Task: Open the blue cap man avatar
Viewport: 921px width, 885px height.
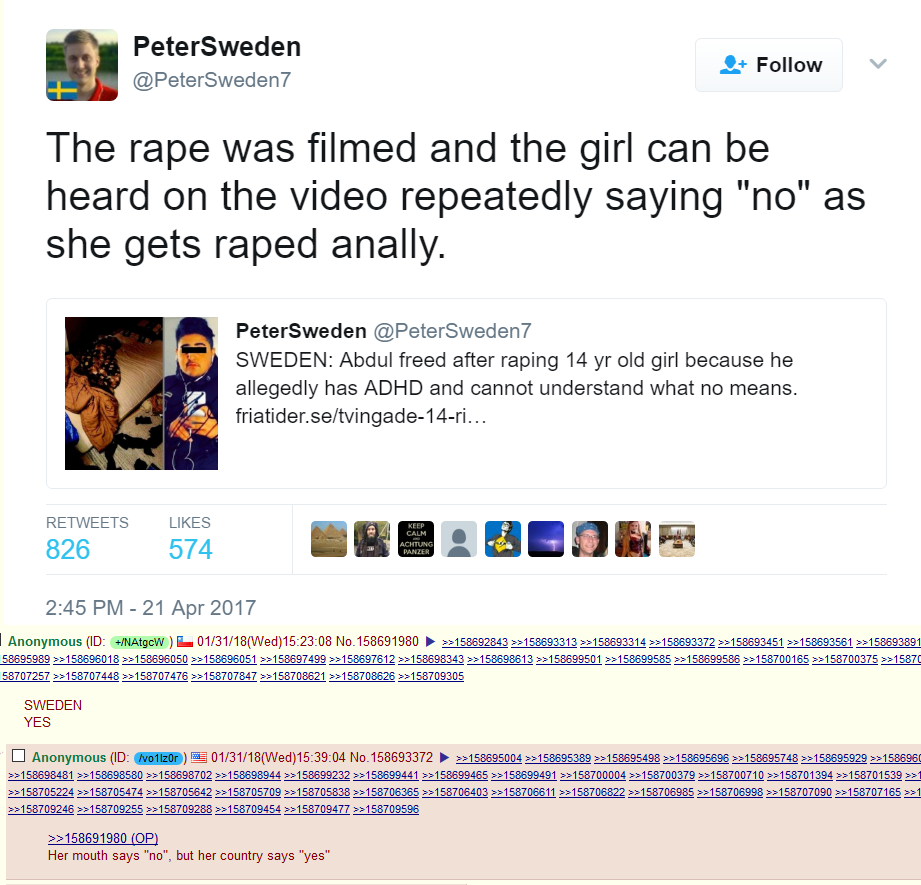Action: point(589,539)
